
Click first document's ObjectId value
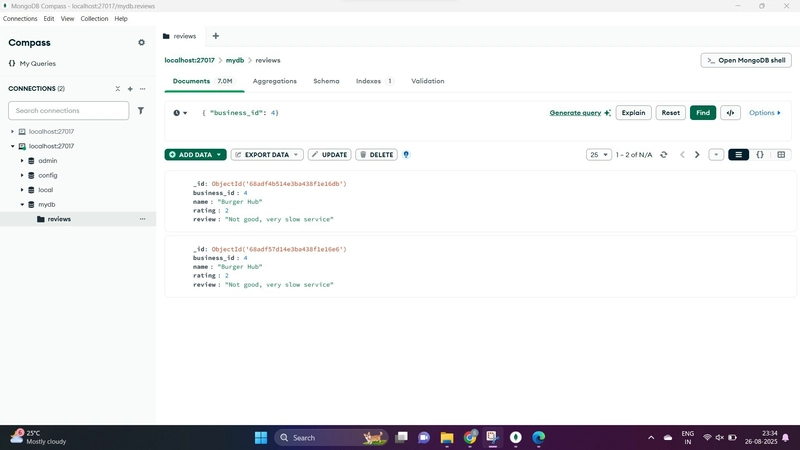(279, 184)
